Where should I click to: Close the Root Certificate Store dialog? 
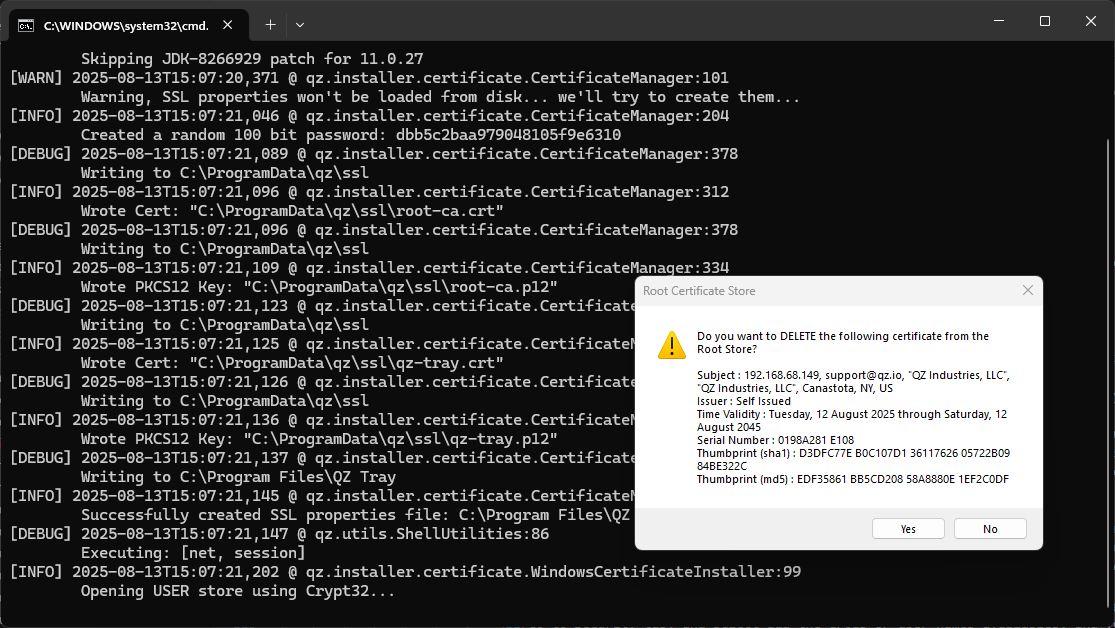click(x=1027, y=291)
